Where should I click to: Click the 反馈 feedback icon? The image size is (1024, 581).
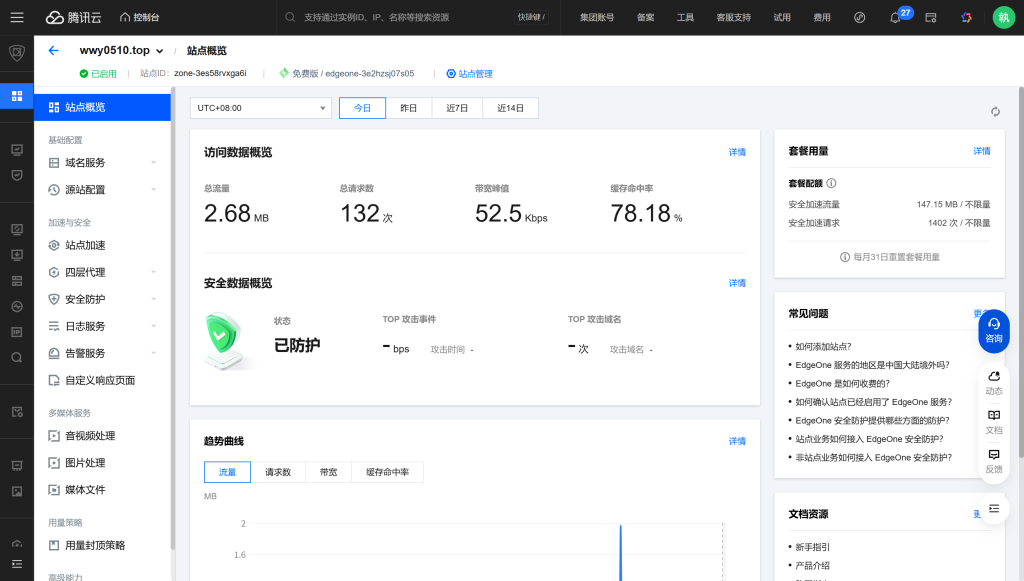993,460
